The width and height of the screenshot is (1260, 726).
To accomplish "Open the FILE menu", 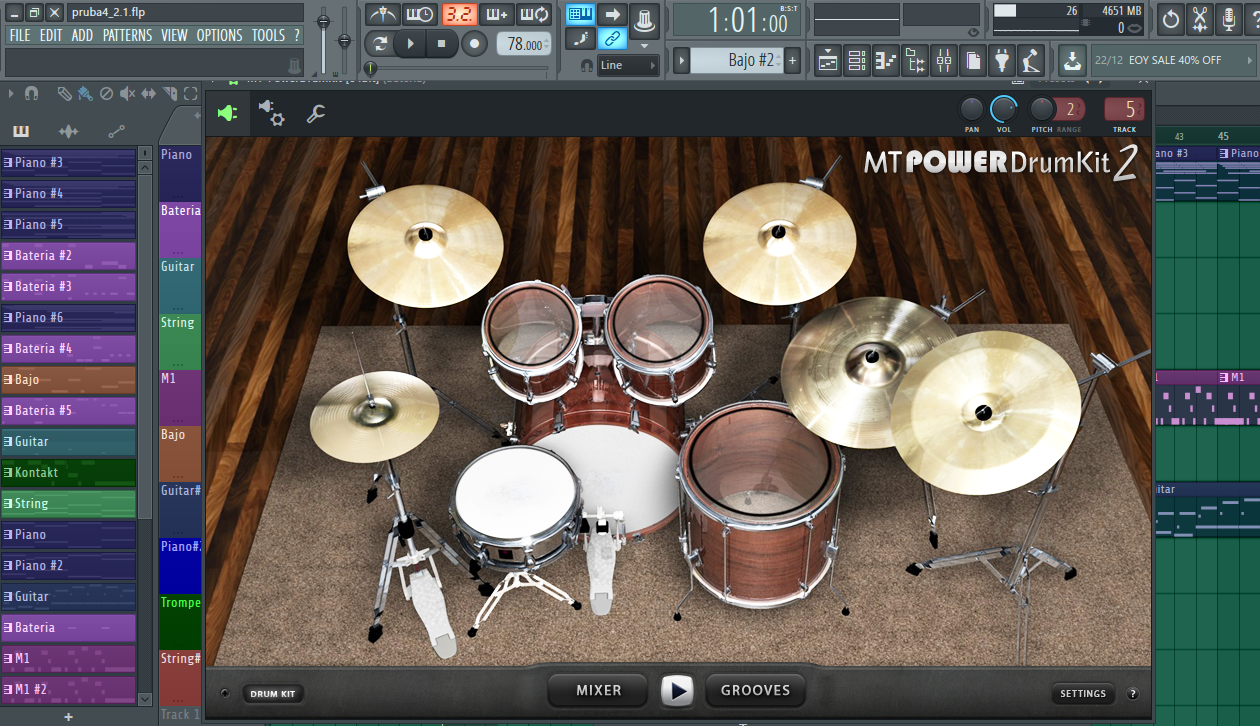I will [20, 35].
